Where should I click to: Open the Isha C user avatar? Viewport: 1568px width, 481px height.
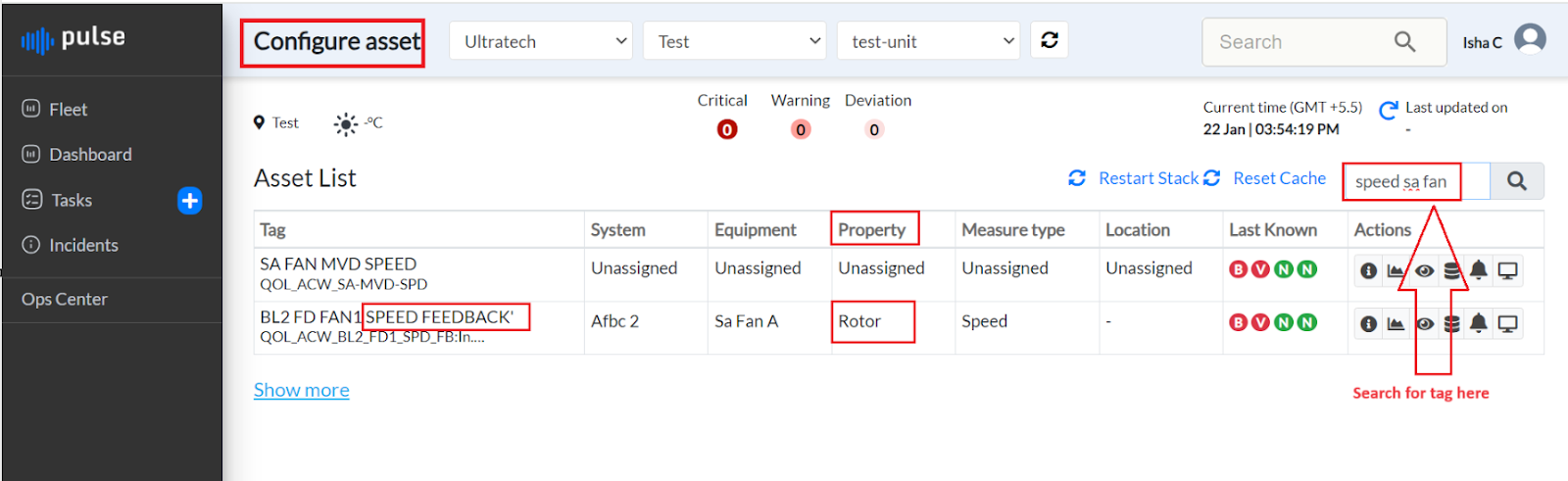(1530, 39)
